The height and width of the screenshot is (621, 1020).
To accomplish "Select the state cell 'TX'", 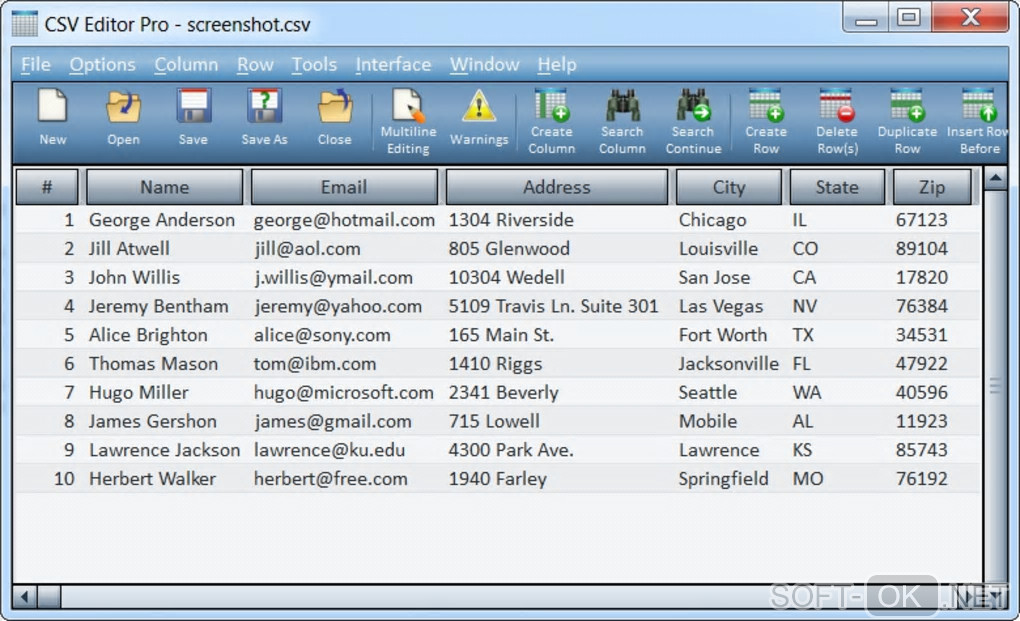I will click(x=803, y=335).
